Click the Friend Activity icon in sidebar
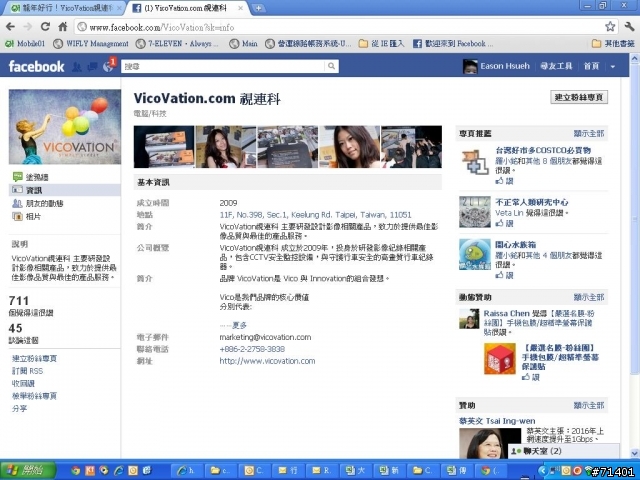Image resolution: width=640 pixels, height=480 pixels. 18,203
